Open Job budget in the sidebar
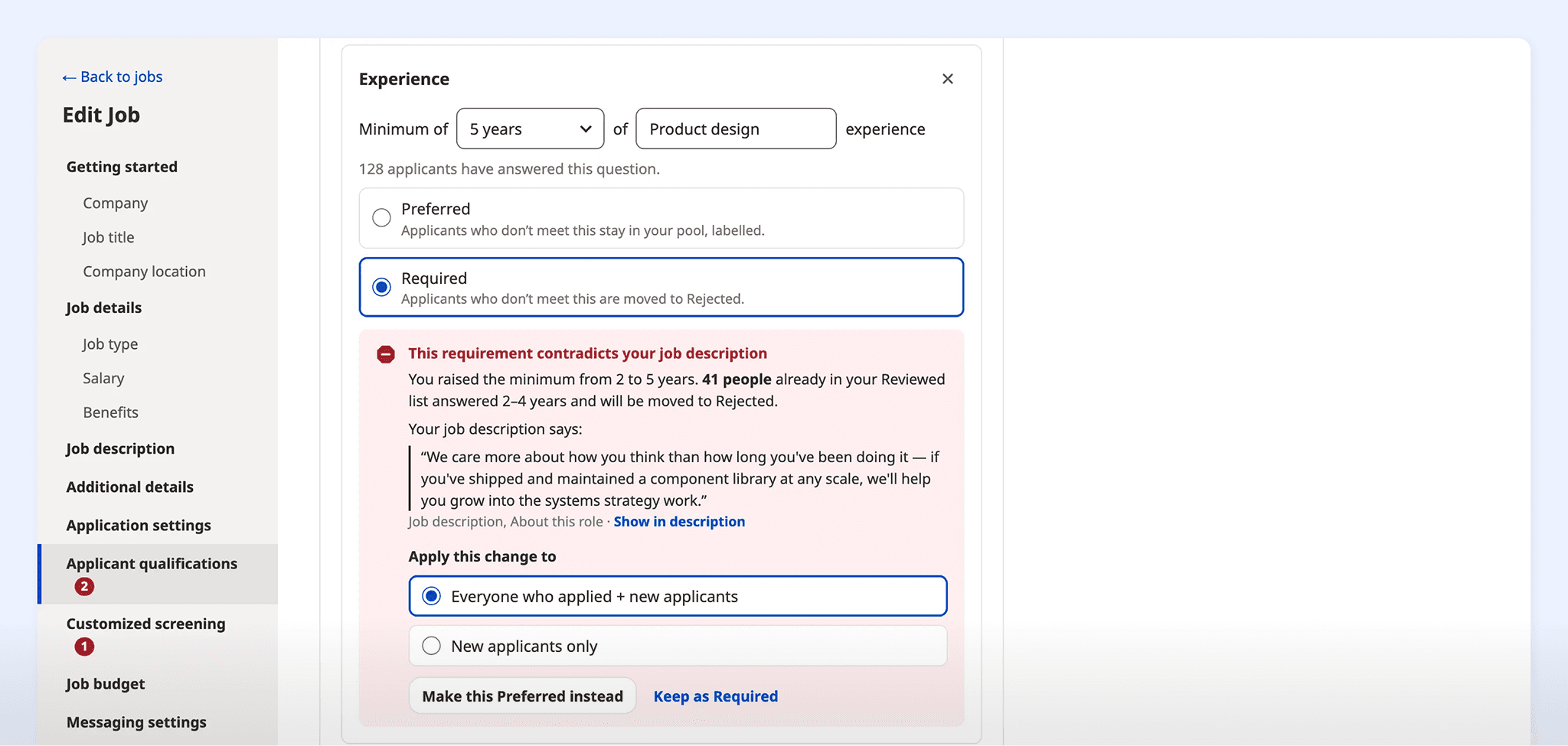 pyautogui.click(x=106, y=684)
